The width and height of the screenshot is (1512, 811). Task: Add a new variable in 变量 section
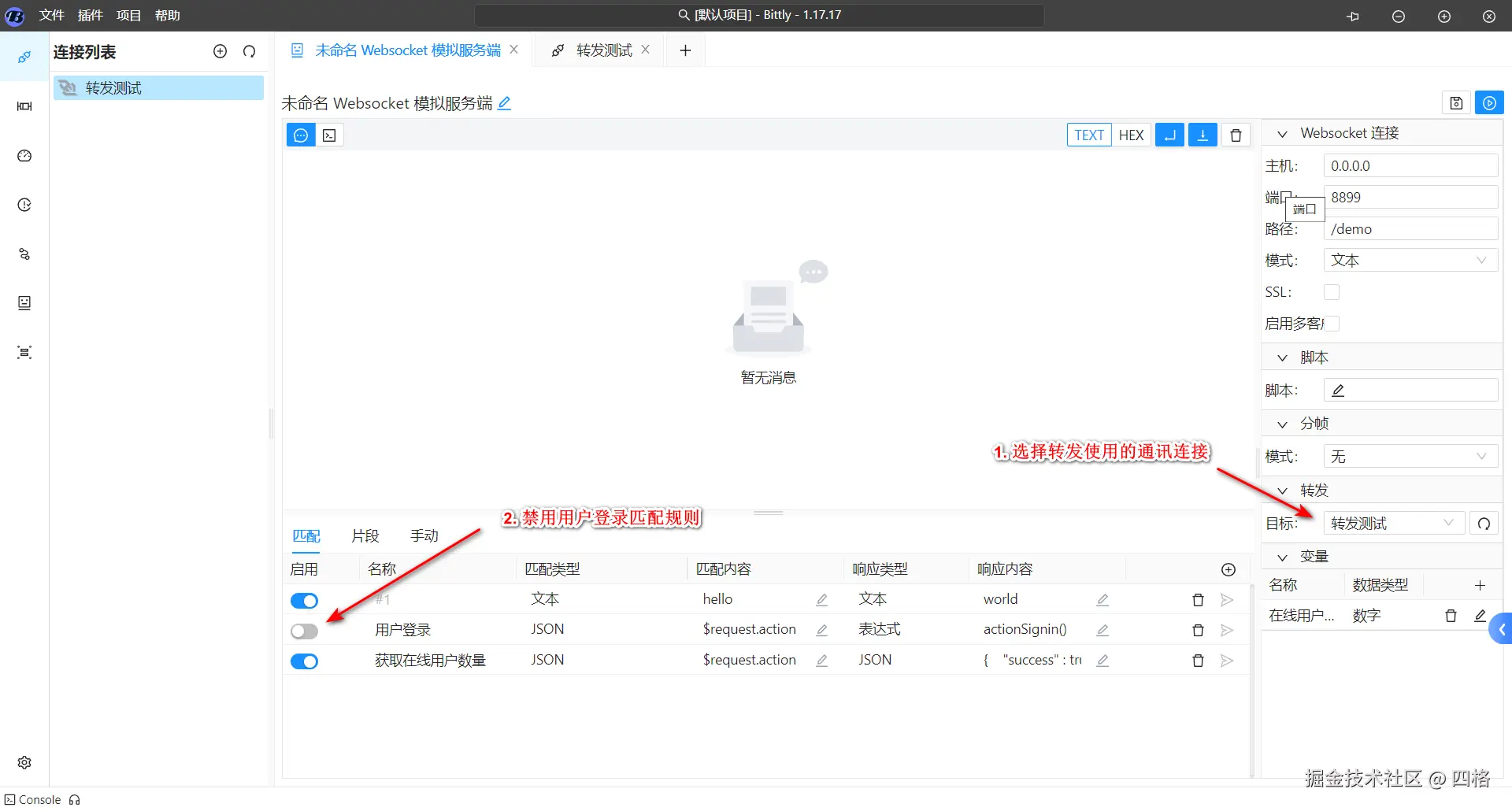tap(1480, 585)
